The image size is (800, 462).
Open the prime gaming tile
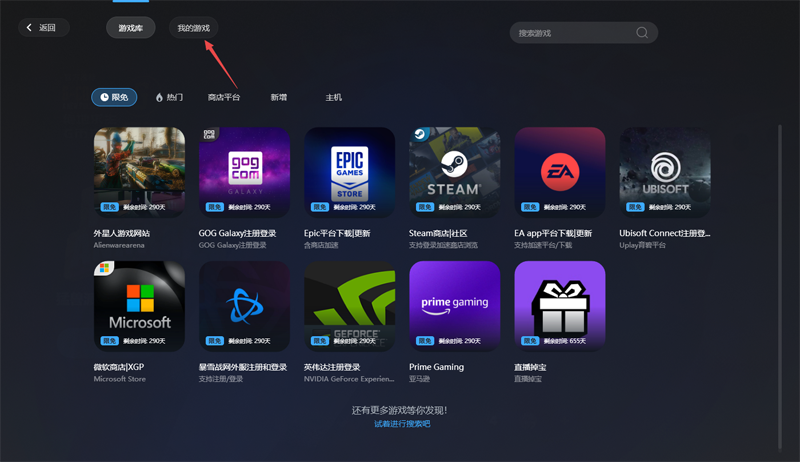click(455, 306)
